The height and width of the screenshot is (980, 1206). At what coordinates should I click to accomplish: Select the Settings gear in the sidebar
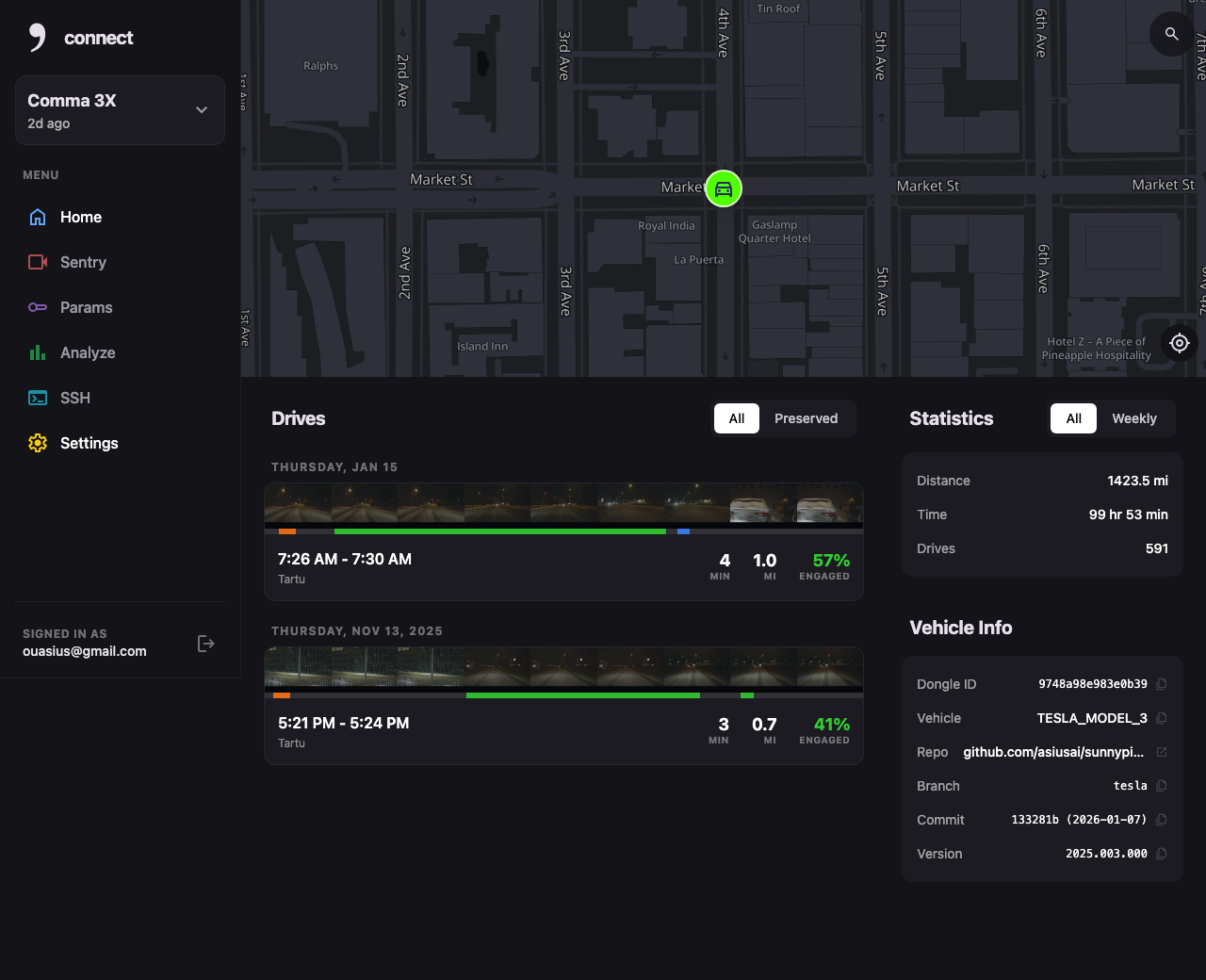coord(38,443)
